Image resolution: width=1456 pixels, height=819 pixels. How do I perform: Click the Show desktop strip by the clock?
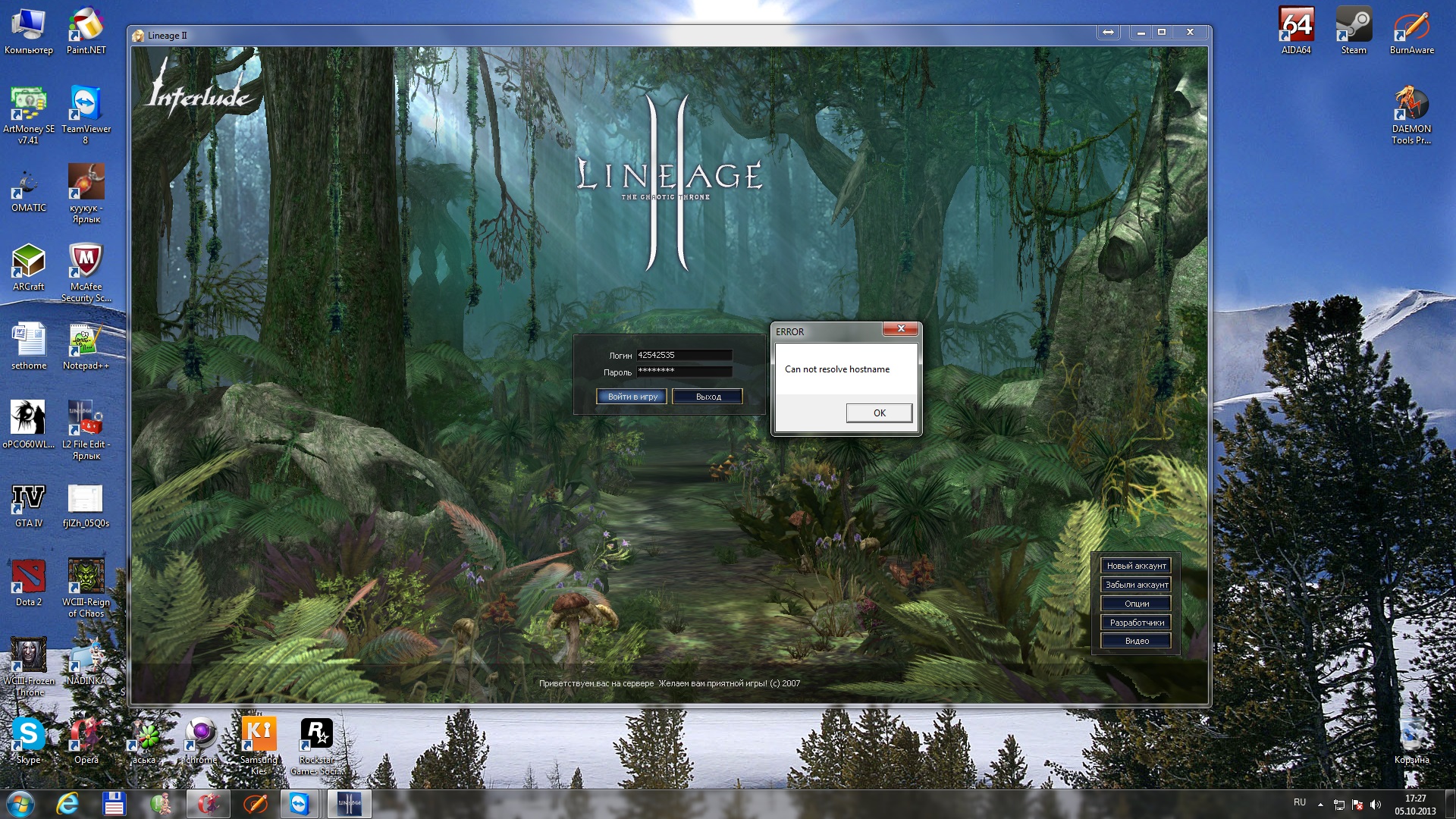[x=1450, y=804]
